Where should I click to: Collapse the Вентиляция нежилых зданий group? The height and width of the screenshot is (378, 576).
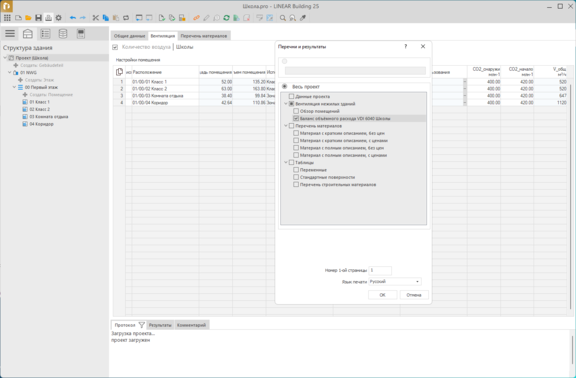point(285,104)
